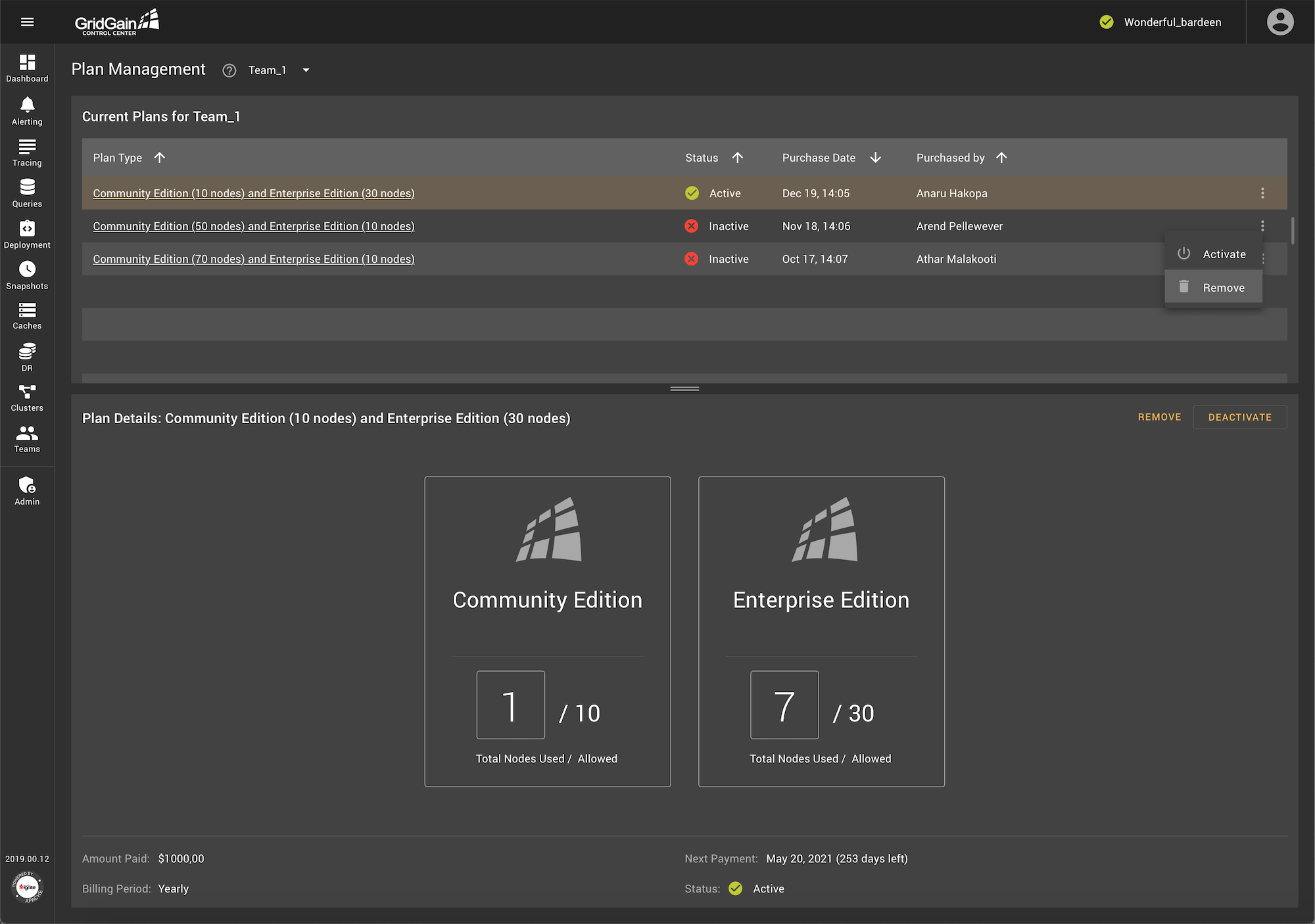Go to Tracing section
1315x924 pixels.
[27, 152]
